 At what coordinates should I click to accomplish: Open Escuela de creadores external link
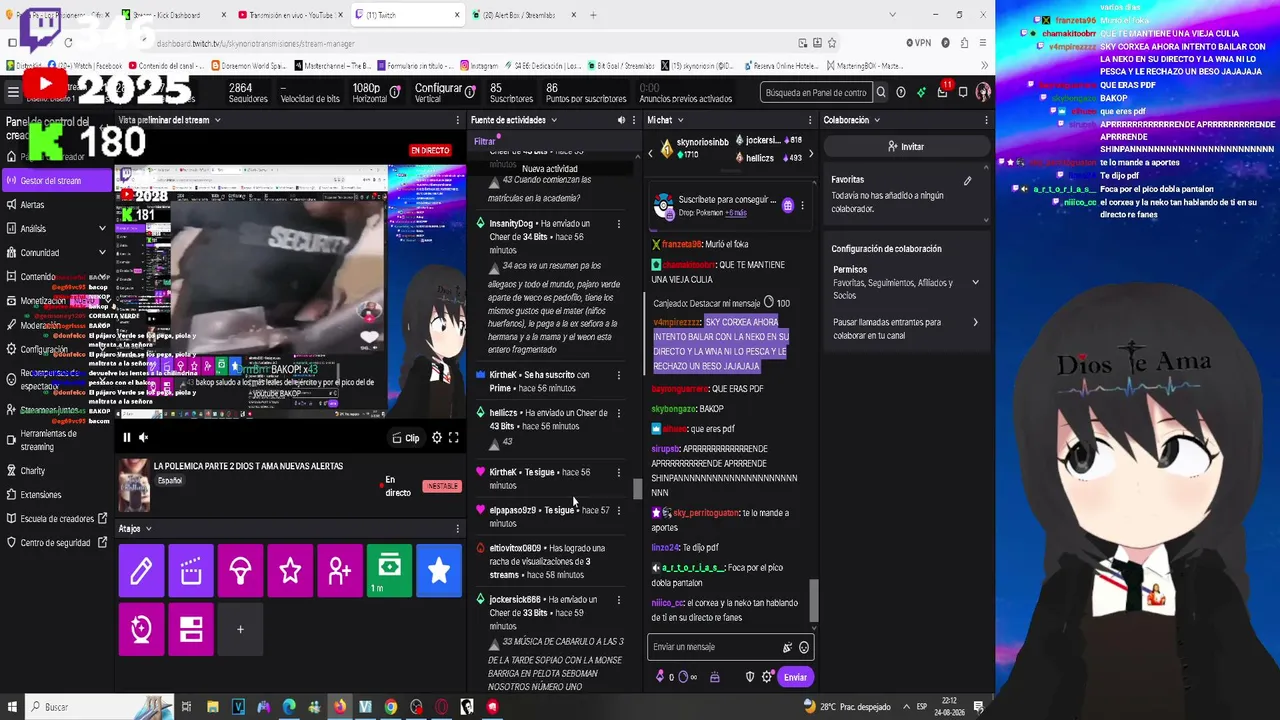click(57, 519)
